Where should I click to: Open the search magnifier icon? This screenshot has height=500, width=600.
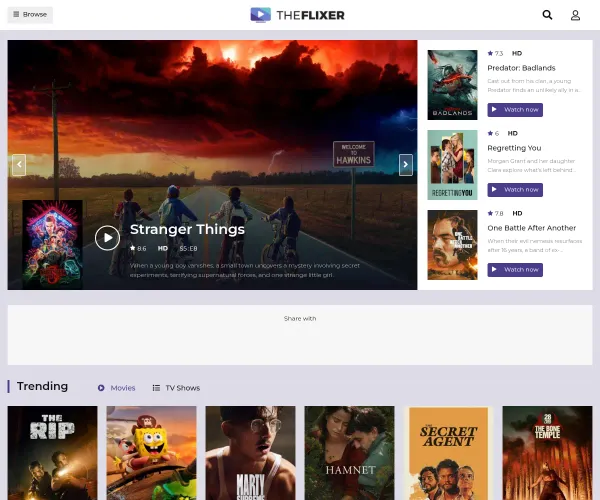(x=547, y=15)
